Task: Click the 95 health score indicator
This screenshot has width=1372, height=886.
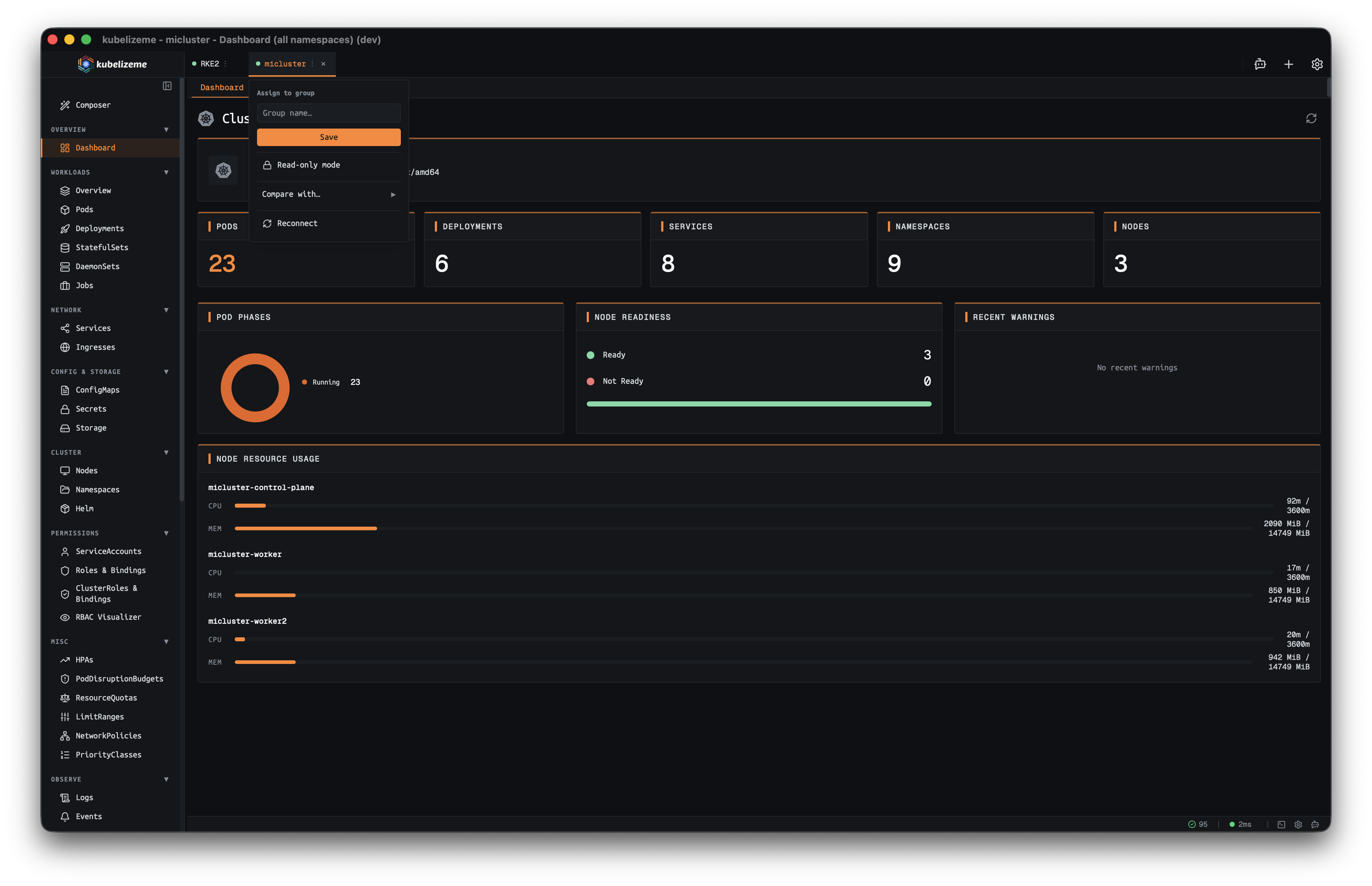Action: click(1198, 824)
